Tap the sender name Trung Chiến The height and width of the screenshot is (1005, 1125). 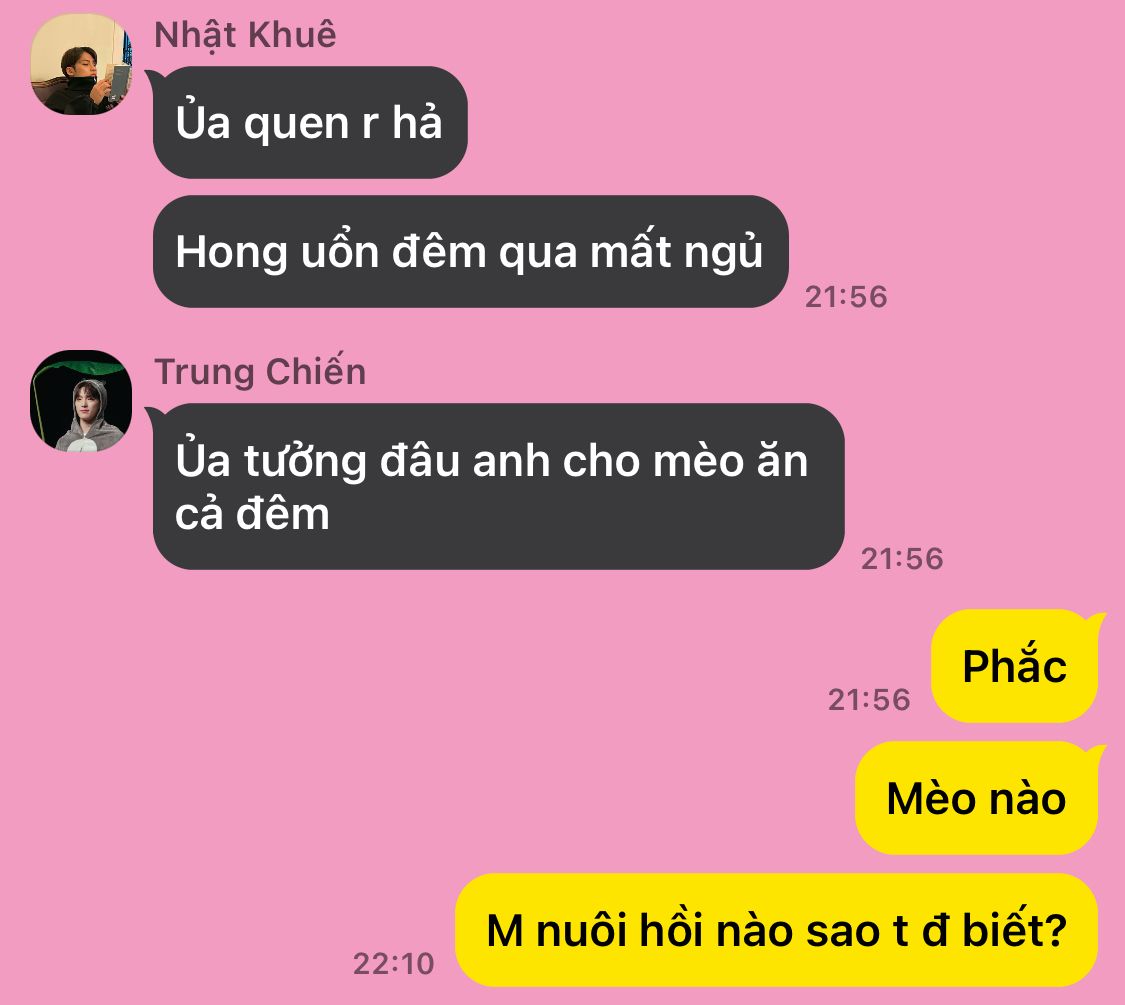pyautogui.click(x=260, y=372)
